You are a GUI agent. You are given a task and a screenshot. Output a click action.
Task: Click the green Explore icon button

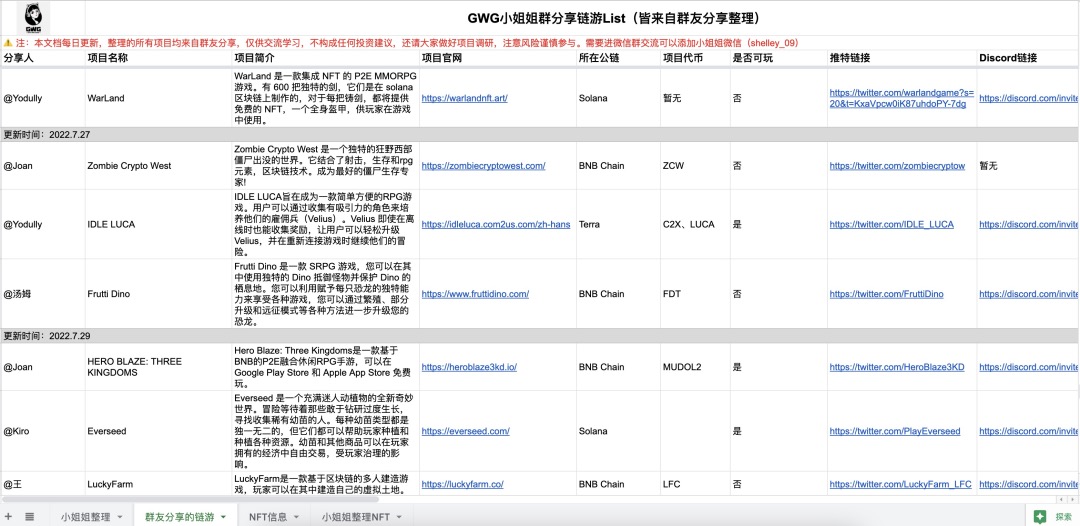pos(1040,516)
